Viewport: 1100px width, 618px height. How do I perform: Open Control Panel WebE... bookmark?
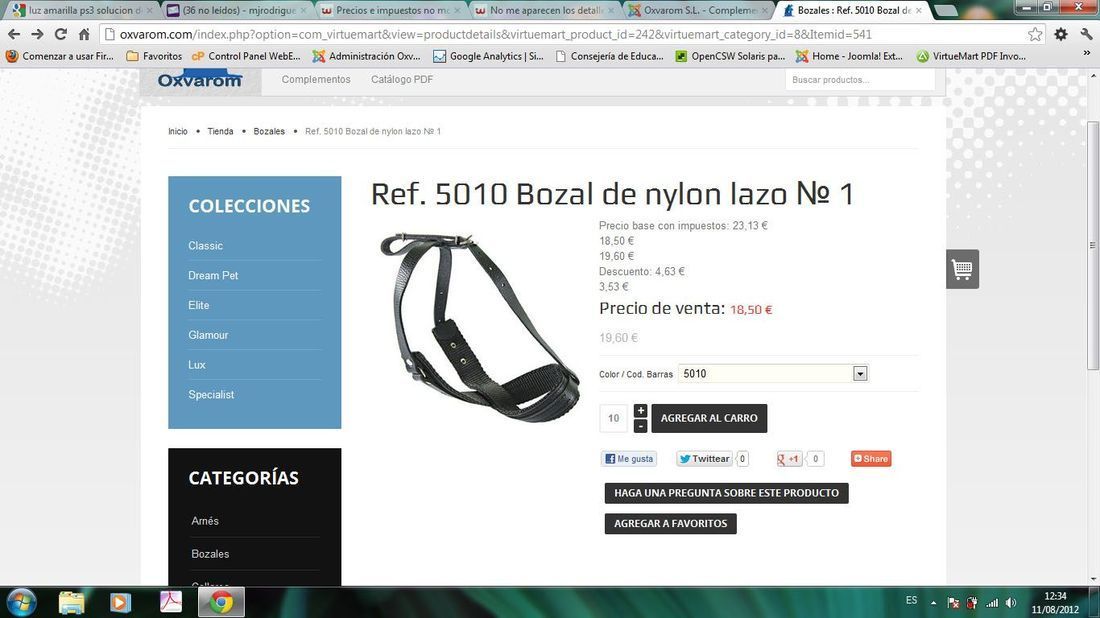pyautogui.click(x=246, y=56)
